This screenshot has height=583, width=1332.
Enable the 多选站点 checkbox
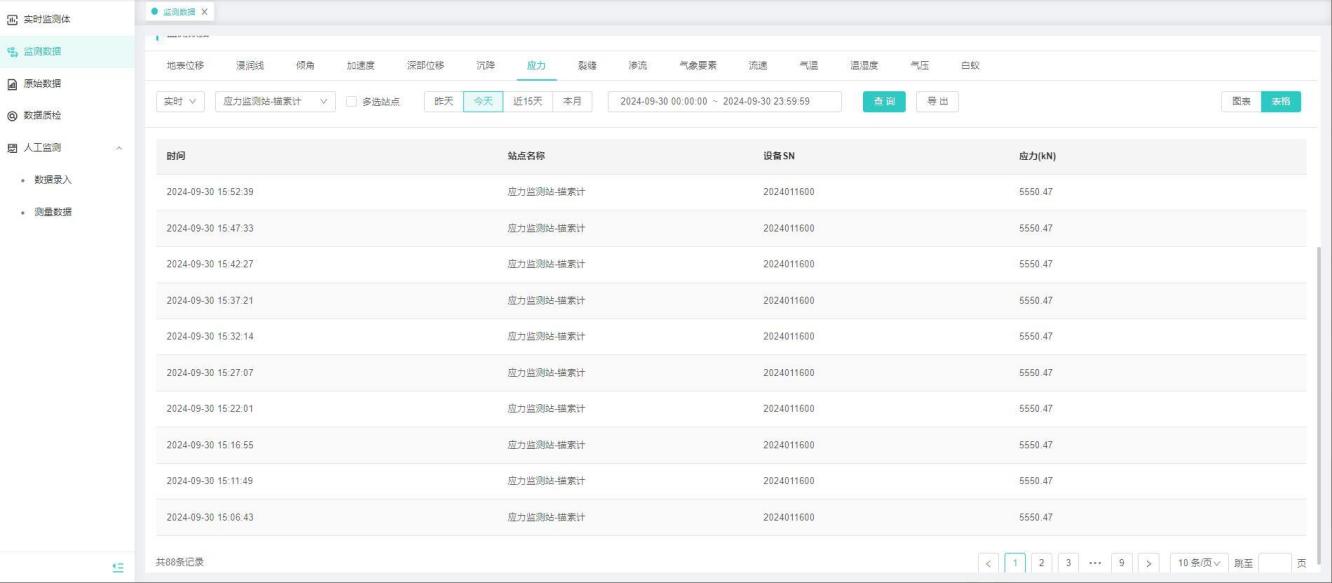(351, 102)
